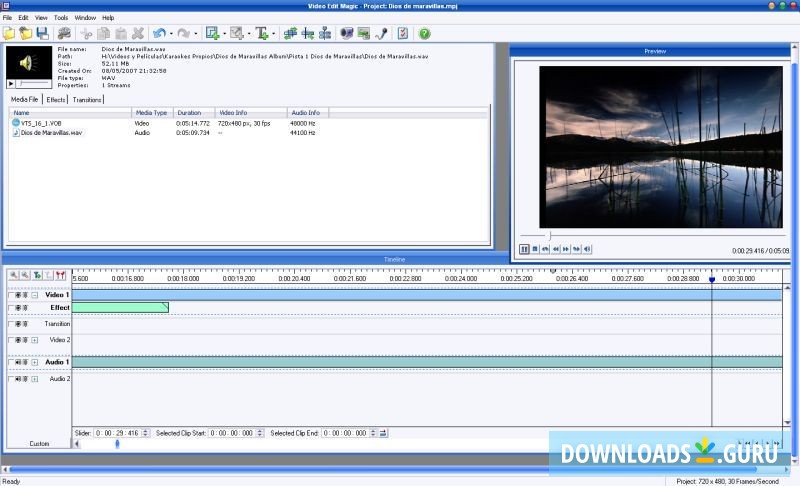This screenshot has height=486, width=800.
Task: Tick the Audio 1 track checkbox
Action: click(11, 362)
